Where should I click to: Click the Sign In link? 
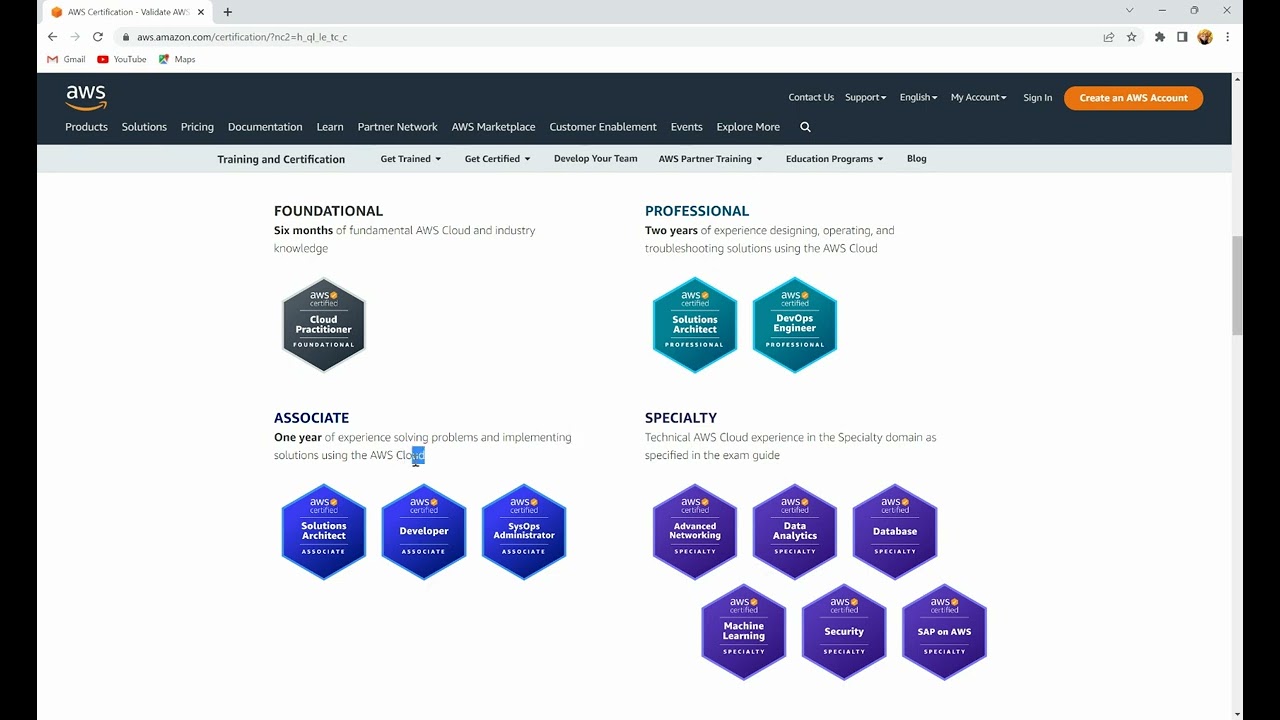[x=1037, y=98]
